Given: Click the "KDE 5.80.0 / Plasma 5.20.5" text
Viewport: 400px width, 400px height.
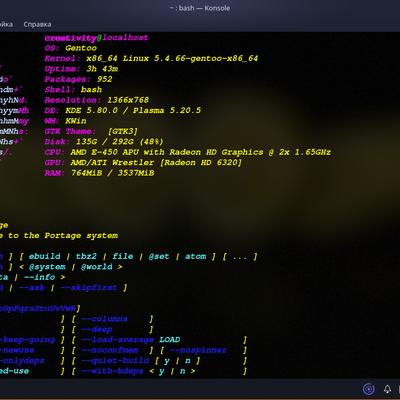Looking at the screenshot, I should pyautogui.click(x=133, y=110).
